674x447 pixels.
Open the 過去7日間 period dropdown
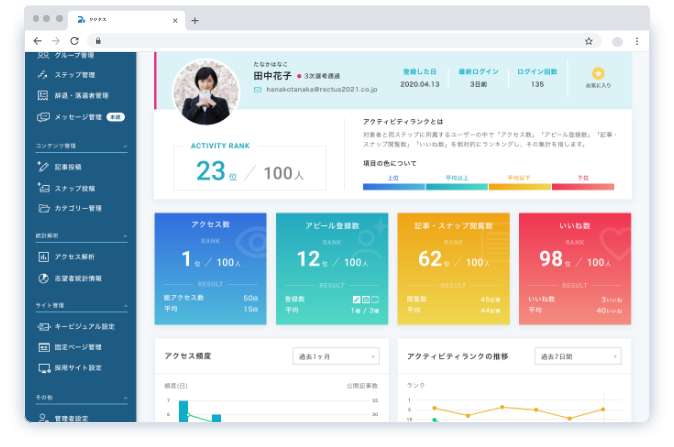pyautogui.click(x=577, y=356)
